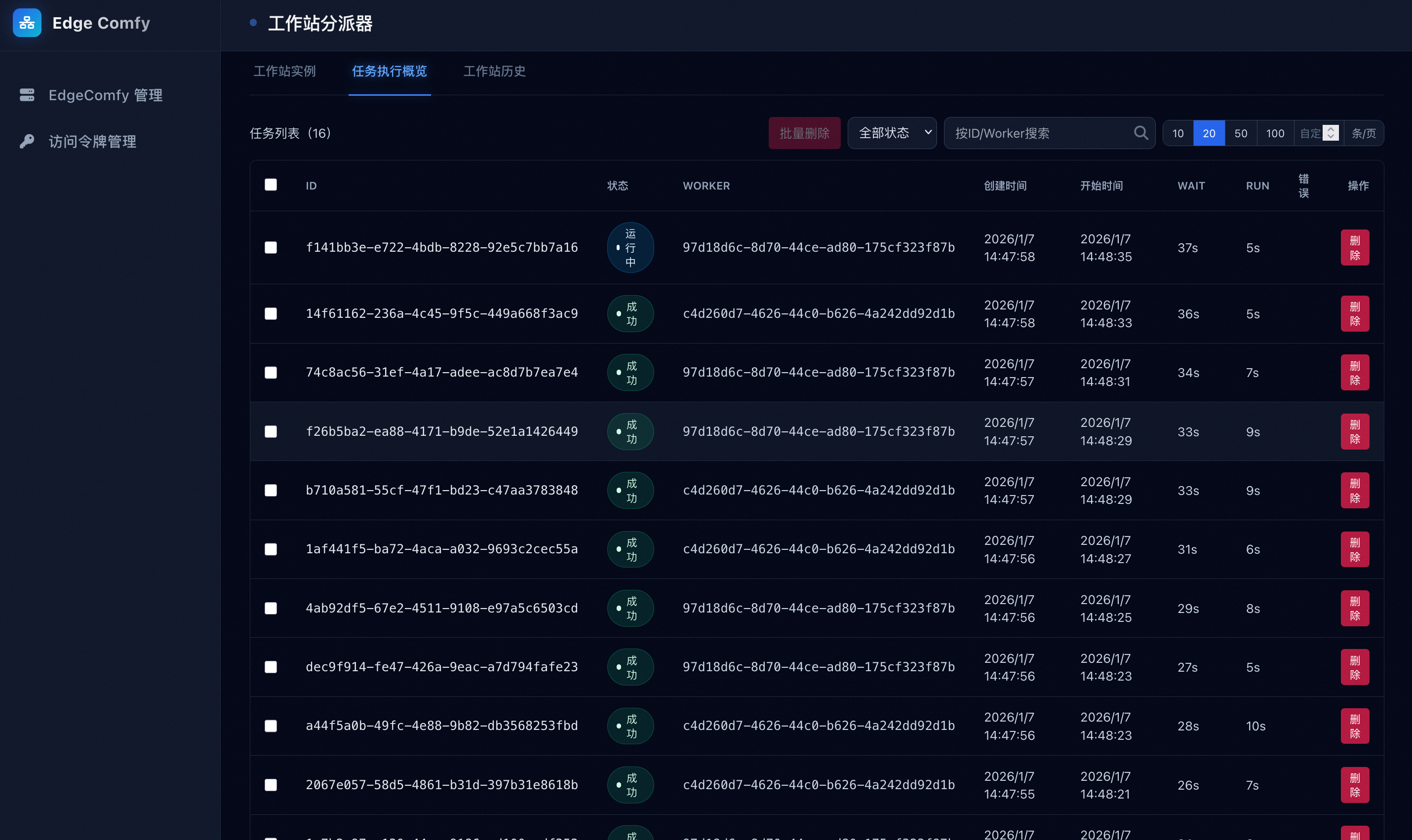
Task: Select 10 items per page
Action: [1177, 133]
